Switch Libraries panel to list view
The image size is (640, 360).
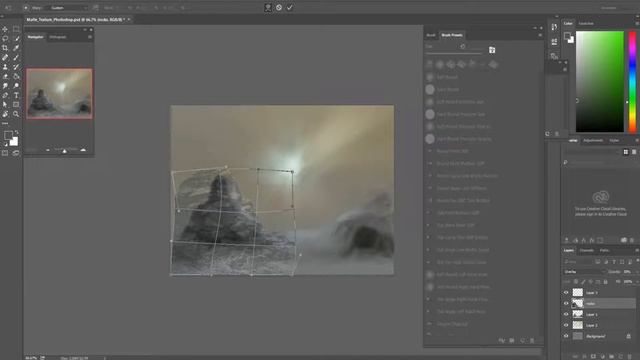click(x=634, y=152)
